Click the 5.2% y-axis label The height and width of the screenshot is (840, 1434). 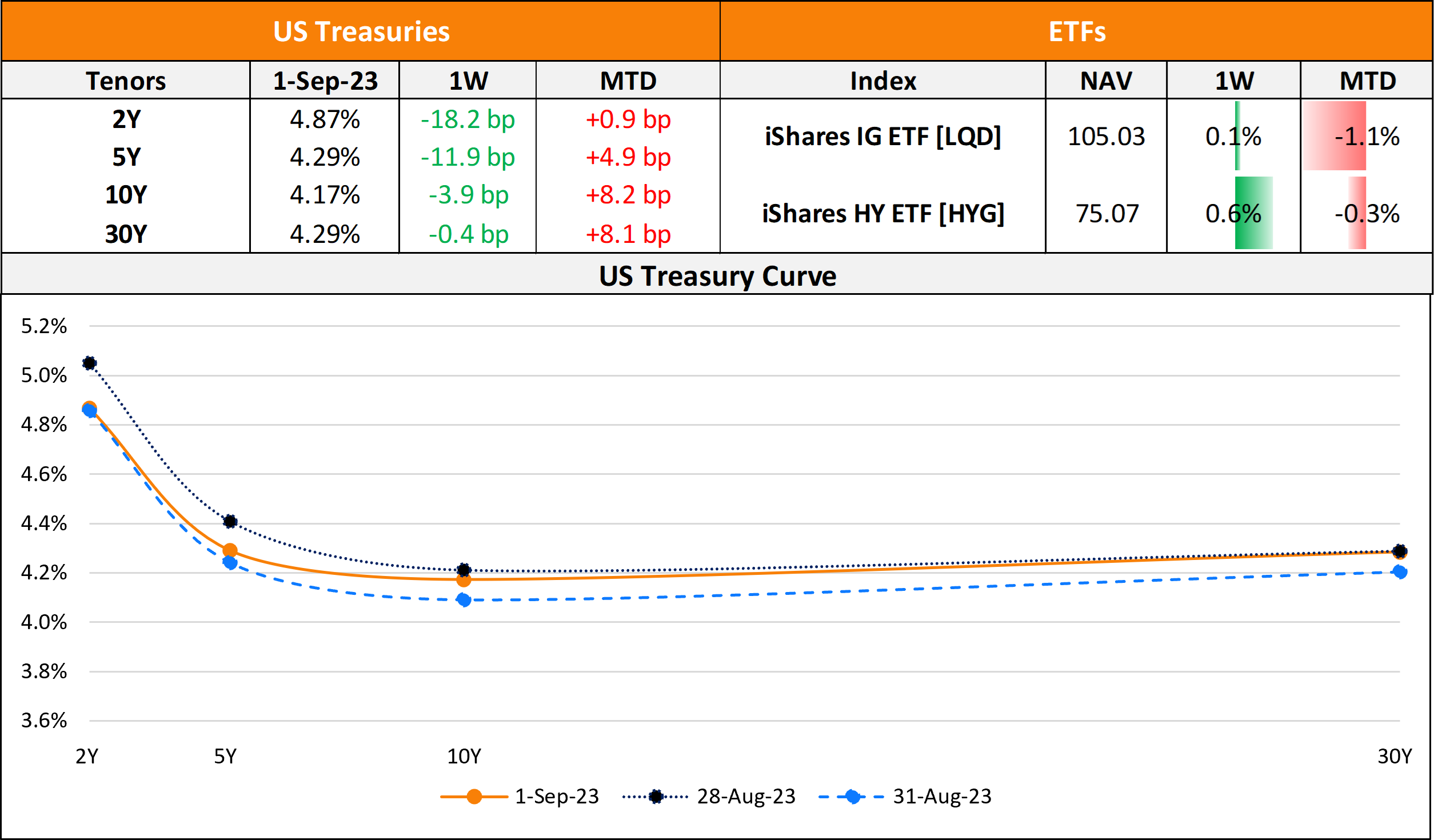coord(44,326)
